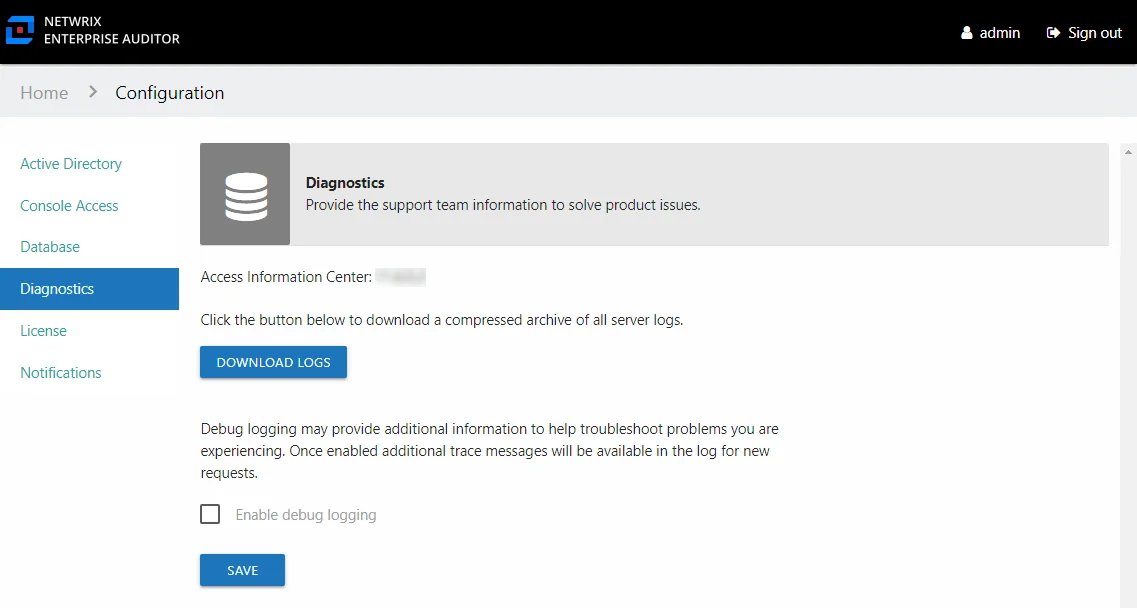The height and width of the screenshot is (608, 1137).
Task: Open Console Access settings
Action: [x=69, y=206]
